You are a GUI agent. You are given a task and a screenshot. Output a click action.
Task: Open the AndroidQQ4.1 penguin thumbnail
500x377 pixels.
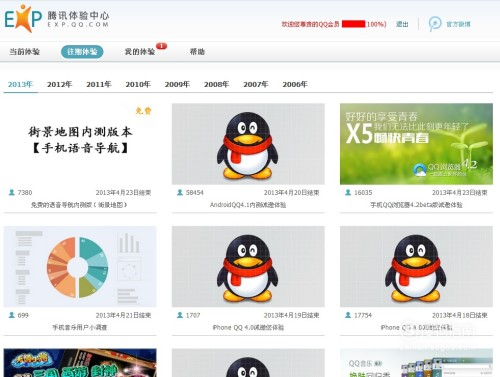pos(248,144)
